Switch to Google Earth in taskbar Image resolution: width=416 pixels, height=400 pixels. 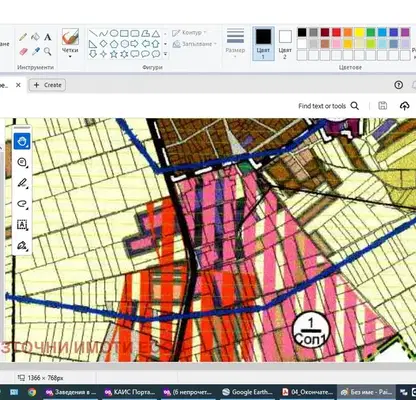click(x=247, y=392)
